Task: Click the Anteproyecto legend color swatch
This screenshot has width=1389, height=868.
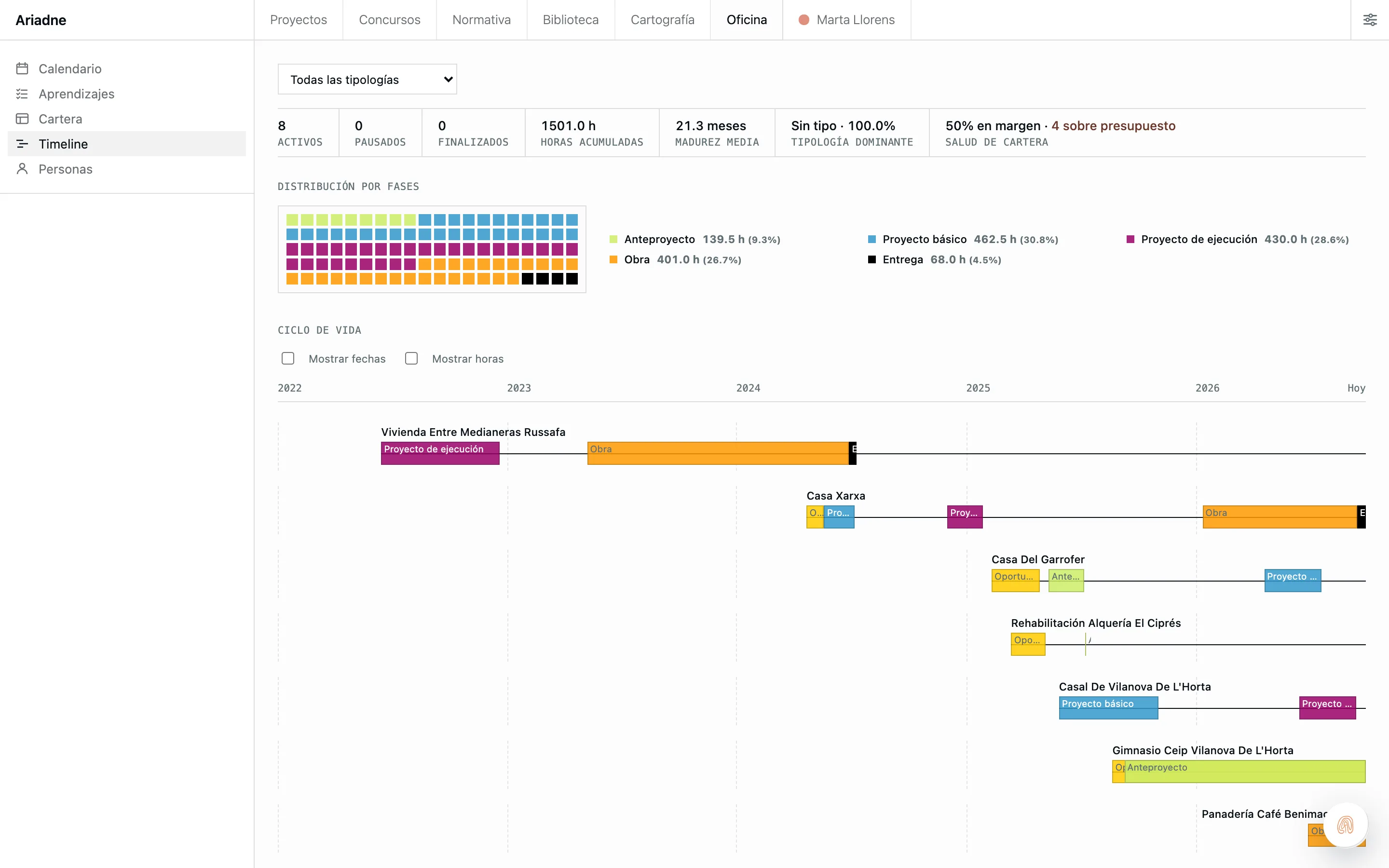Action: 613,239
